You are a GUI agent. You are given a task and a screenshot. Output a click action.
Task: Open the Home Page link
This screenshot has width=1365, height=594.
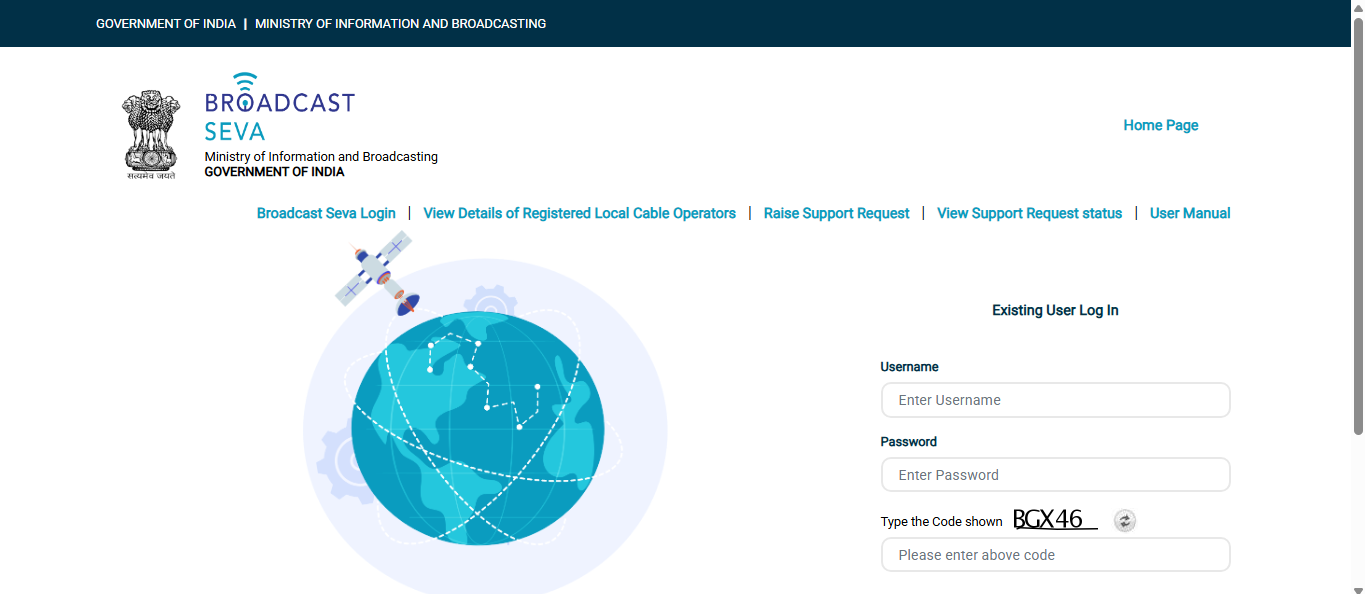[x=1160, y=125]
